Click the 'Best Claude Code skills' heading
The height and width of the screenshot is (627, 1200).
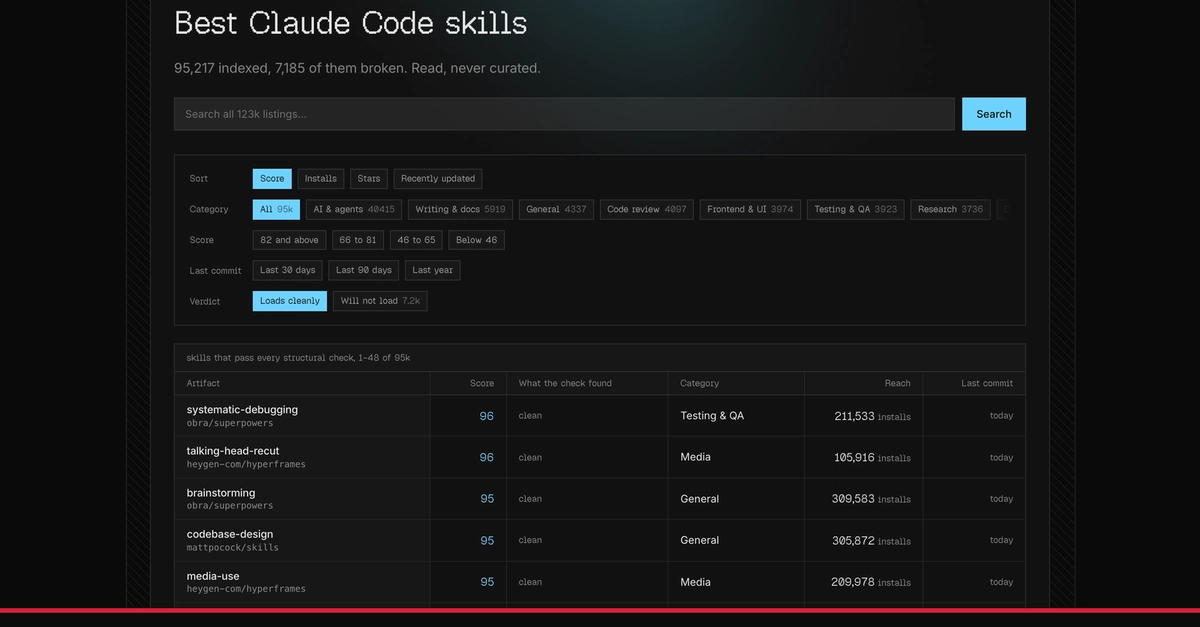351,22
